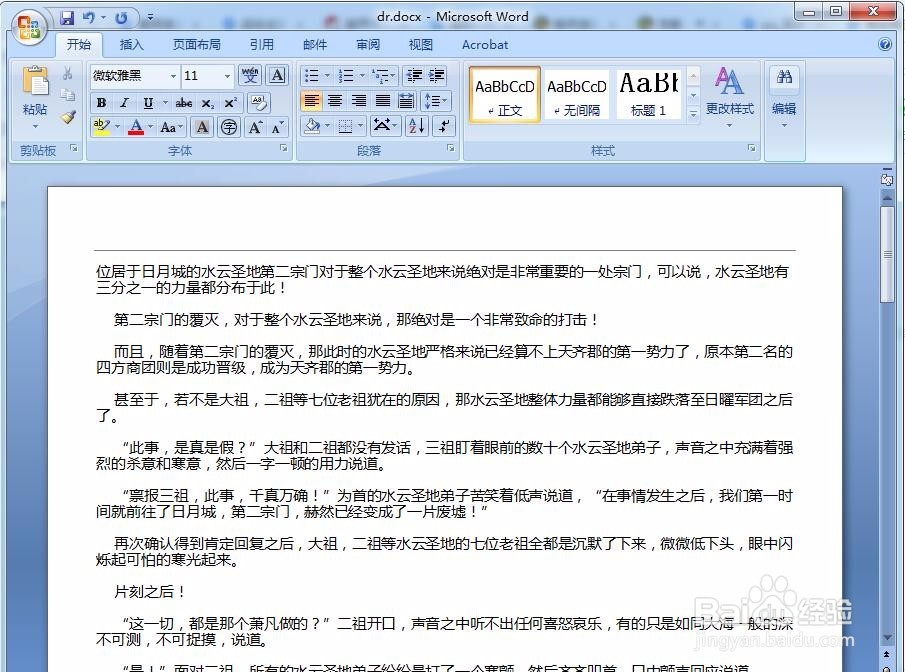Open the Office button menu
Viewport: 905px width, 672px height.
(29, 27)
